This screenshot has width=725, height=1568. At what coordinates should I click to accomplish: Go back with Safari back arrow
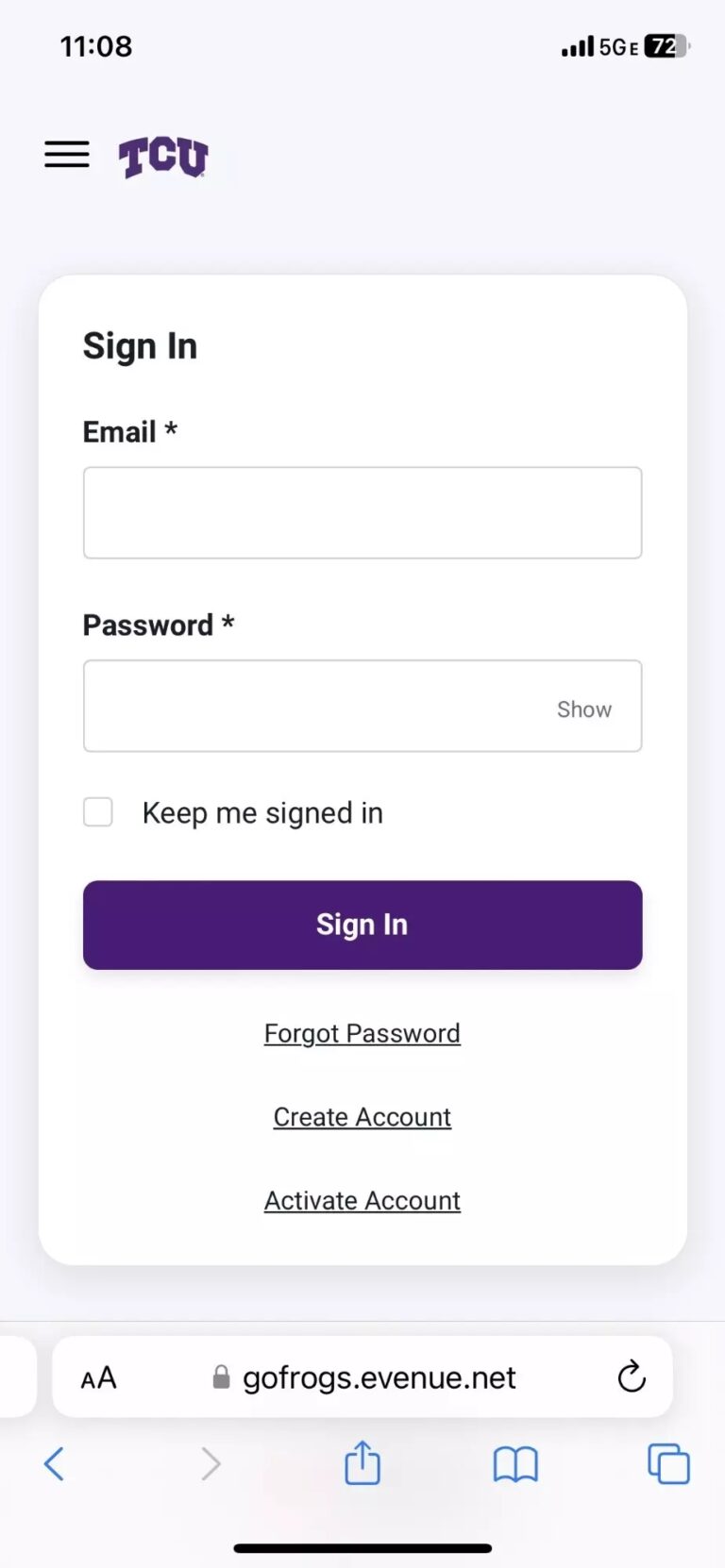(55, 1464)
